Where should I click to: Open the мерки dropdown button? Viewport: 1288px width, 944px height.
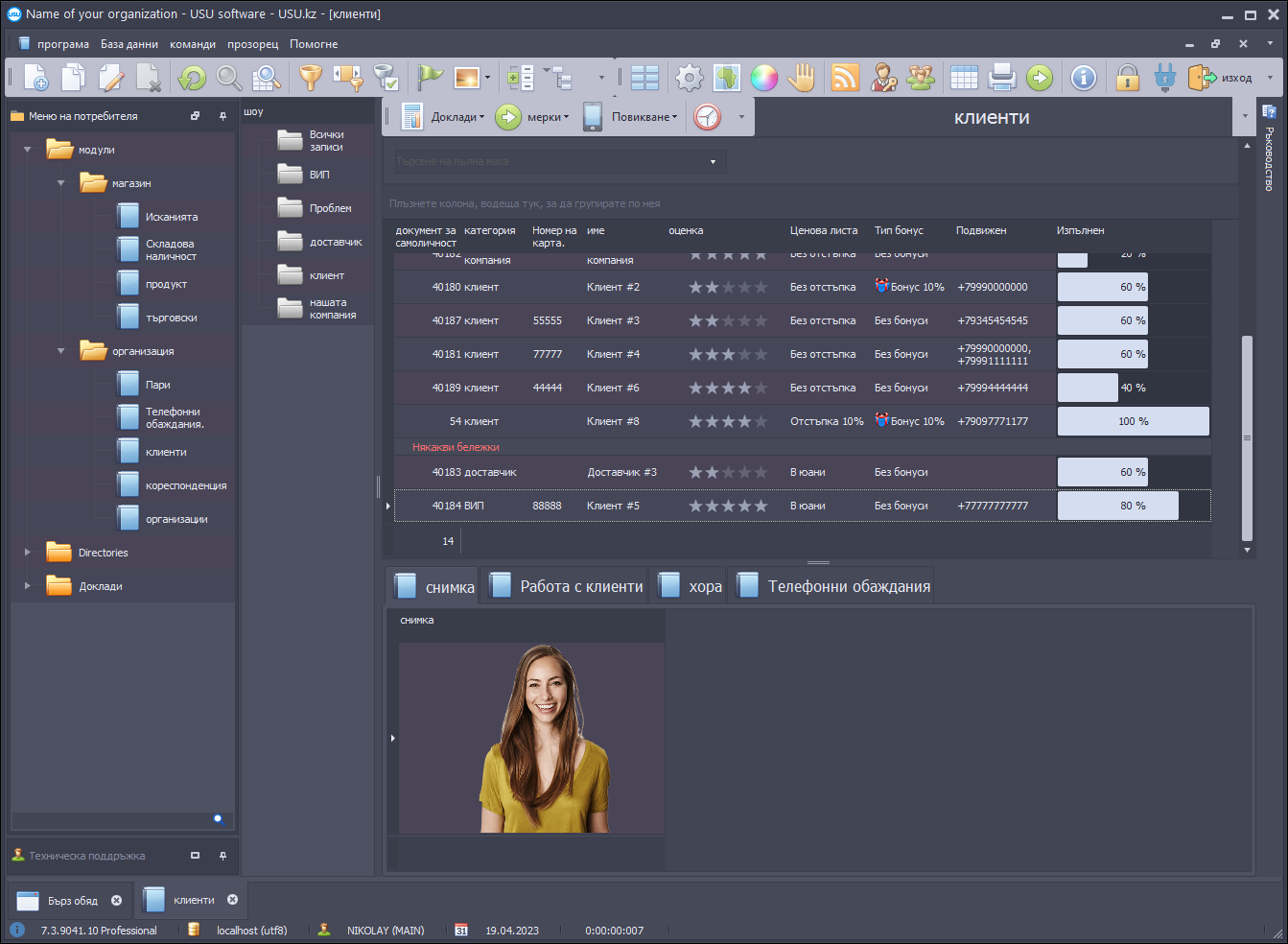533,117
